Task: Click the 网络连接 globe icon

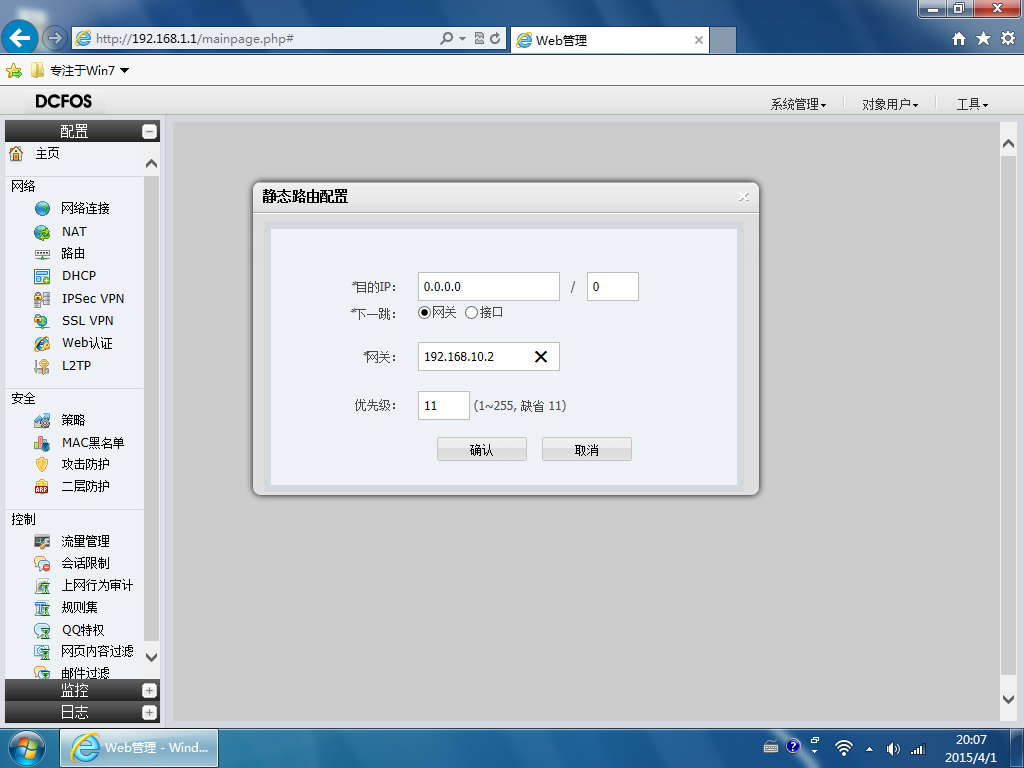Action: (x=42, y=208)
